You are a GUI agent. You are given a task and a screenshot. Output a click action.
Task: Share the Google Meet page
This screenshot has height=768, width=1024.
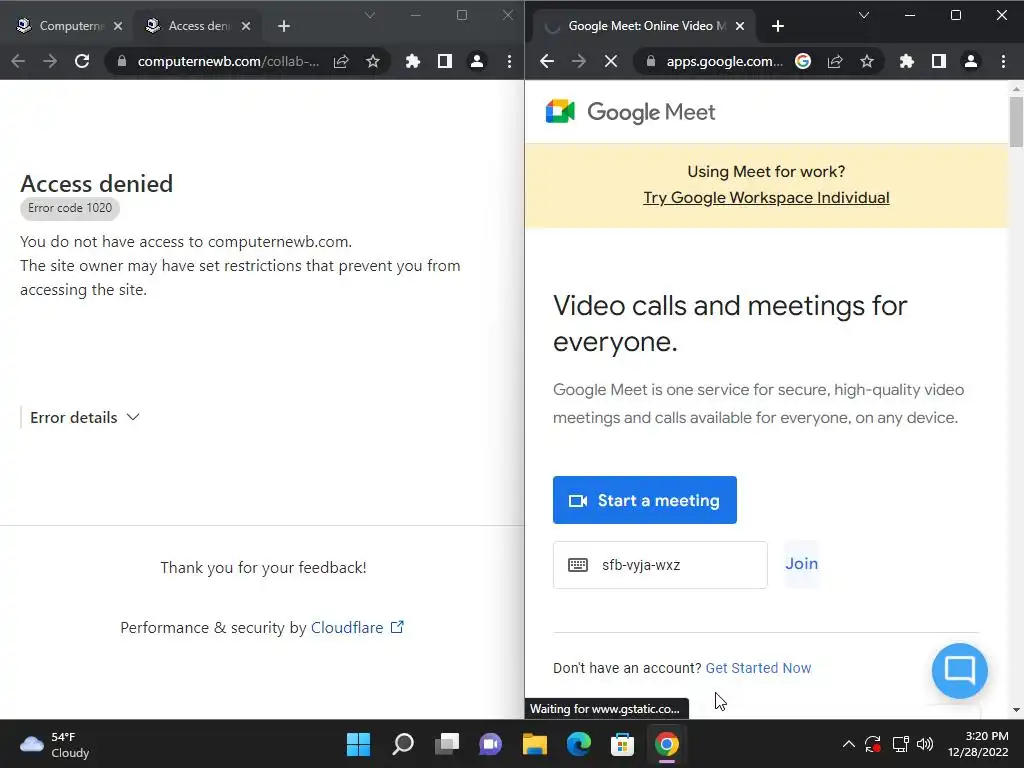[x=835, y=61]
